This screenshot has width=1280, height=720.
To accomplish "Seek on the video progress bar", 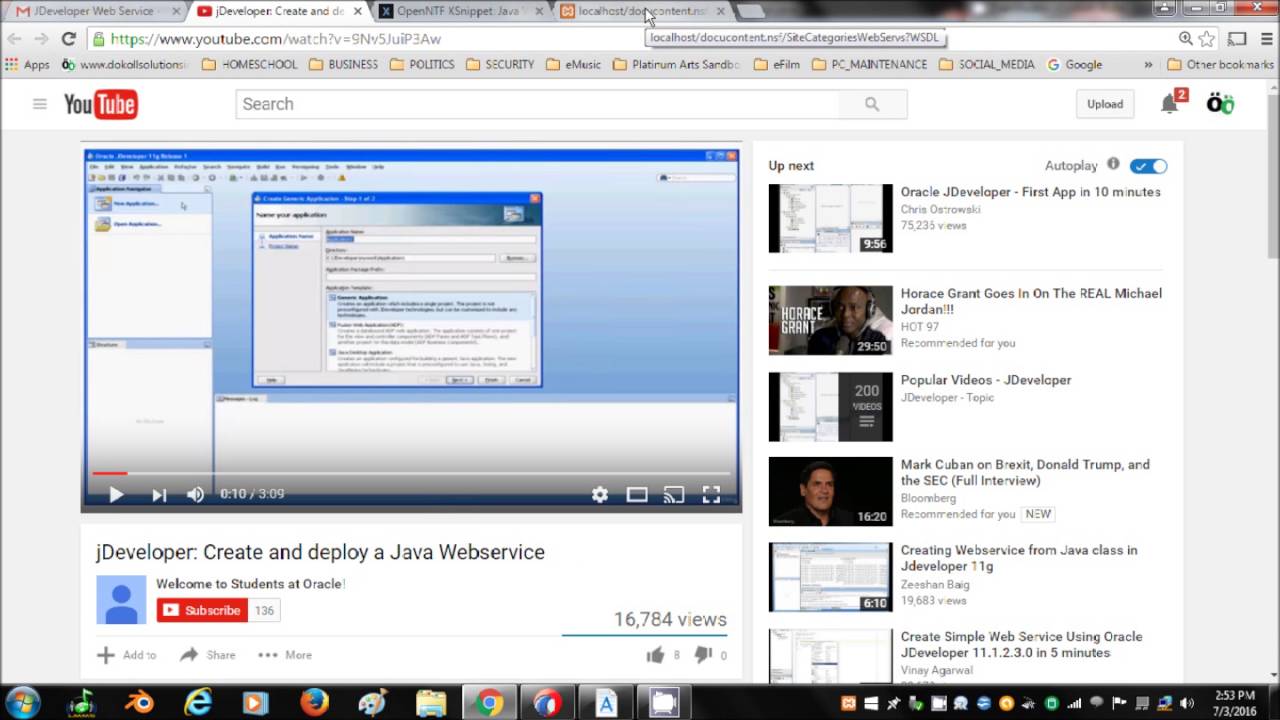I will 411,473.
